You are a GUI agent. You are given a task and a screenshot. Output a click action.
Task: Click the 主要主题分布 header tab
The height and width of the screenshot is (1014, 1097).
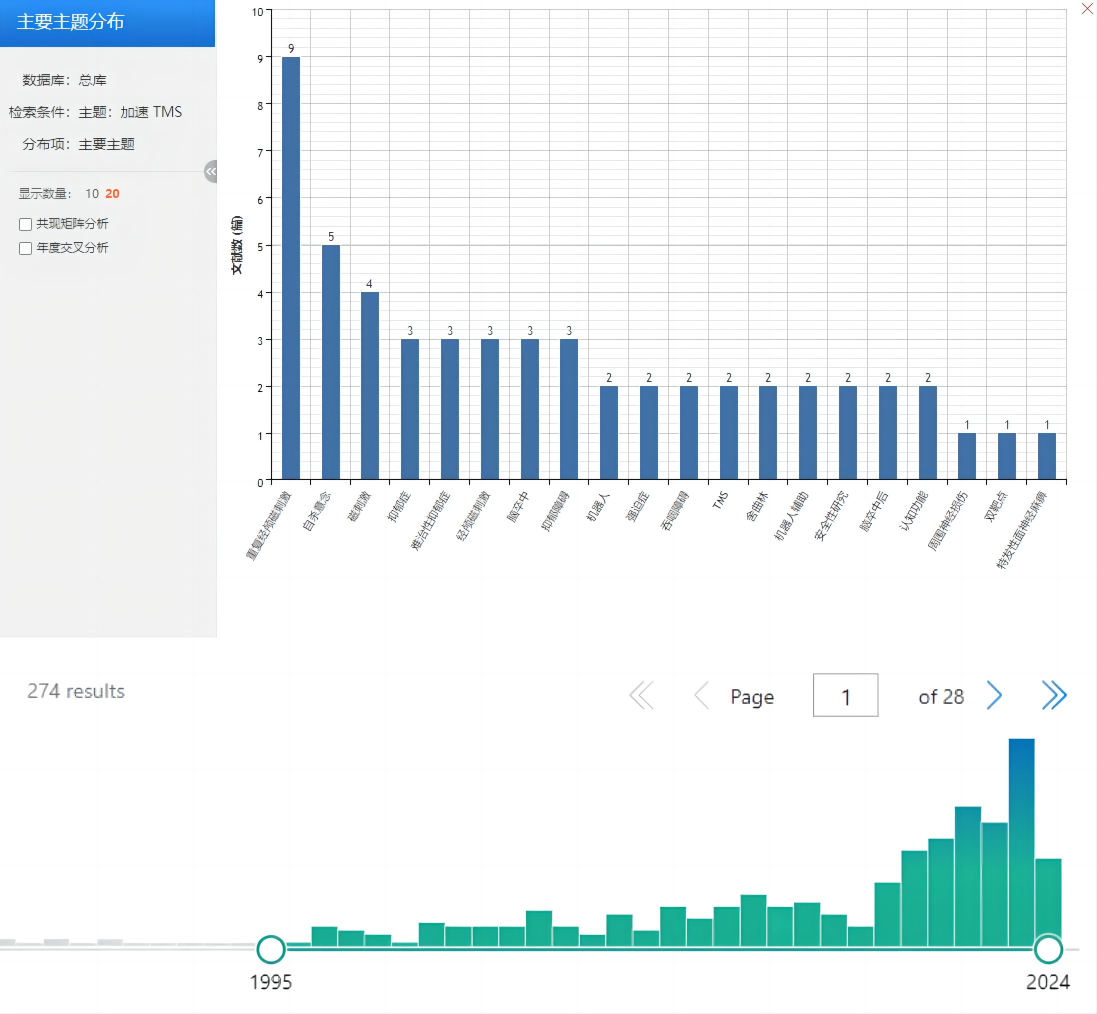(107, 23)
